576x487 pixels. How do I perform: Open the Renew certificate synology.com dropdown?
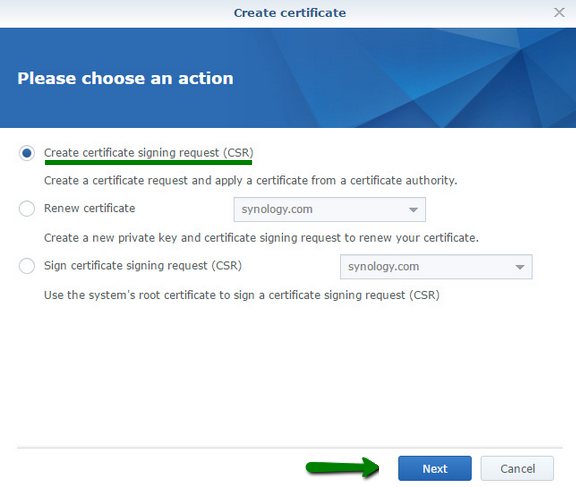pyautogui.click(x=330, y=209)
